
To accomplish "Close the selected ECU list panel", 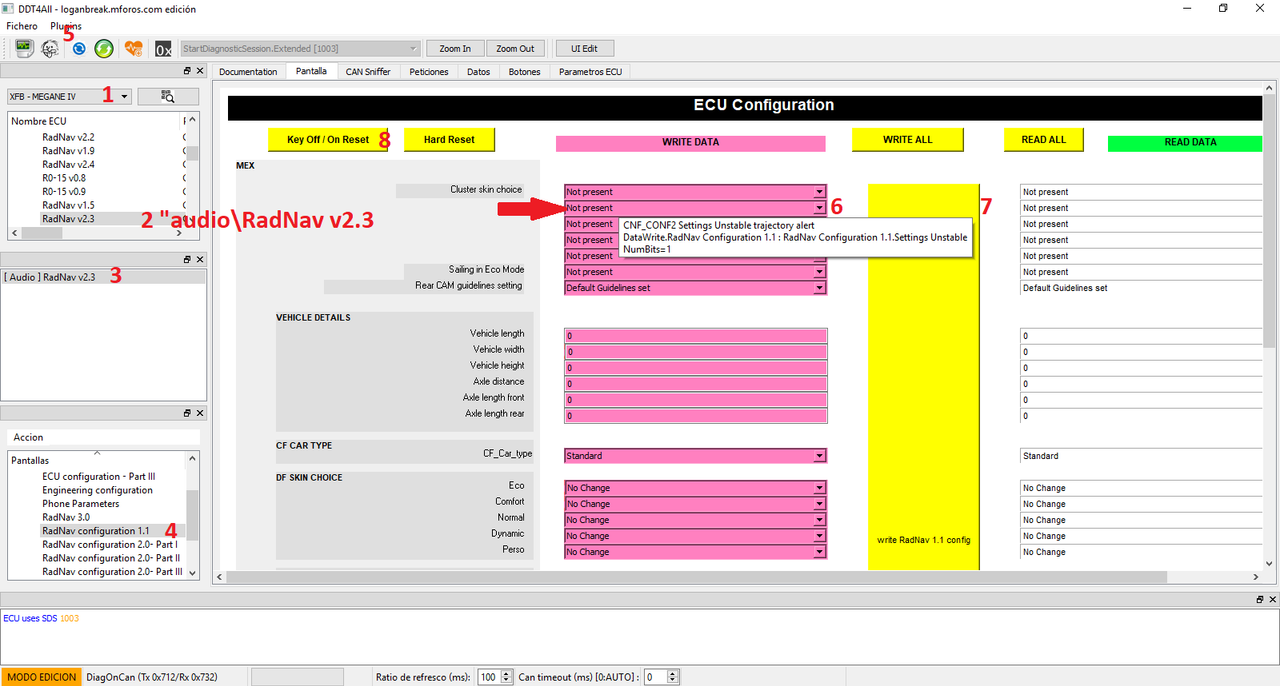I will (x=199, y=259).
